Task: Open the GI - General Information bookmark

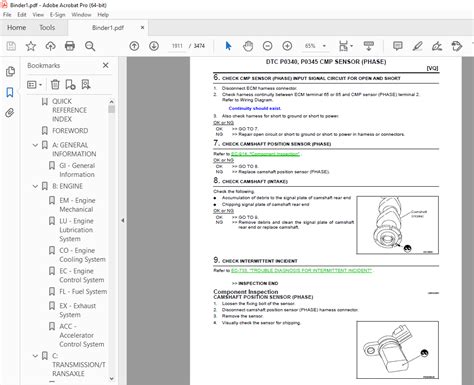Action: [77, 170]
